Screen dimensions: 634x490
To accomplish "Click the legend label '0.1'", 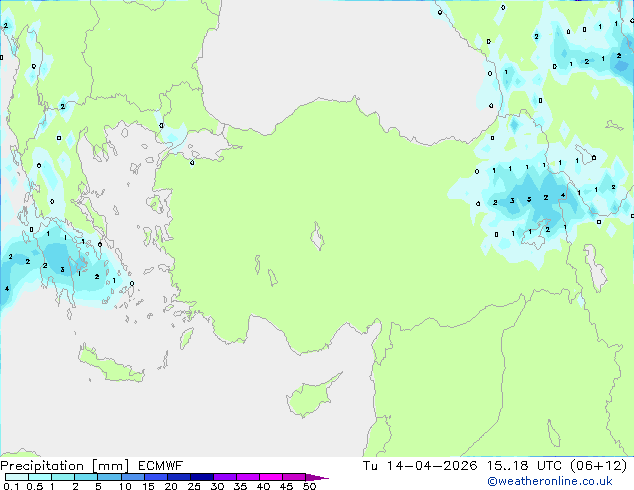I will (x=11, y=486).
